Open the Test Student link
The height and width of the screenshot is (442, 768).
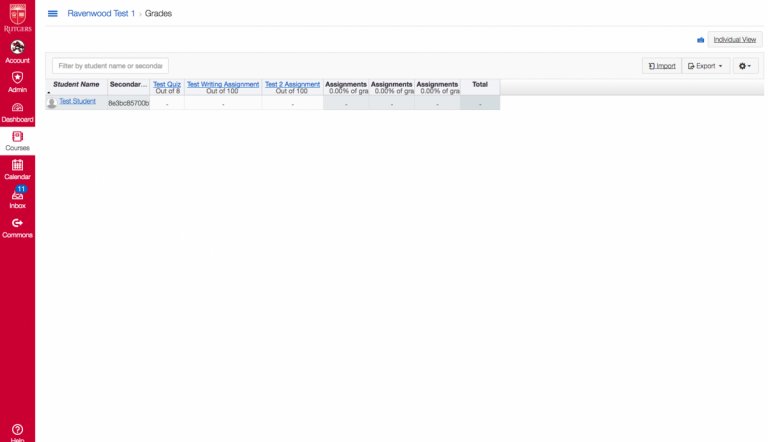(77, 101)
